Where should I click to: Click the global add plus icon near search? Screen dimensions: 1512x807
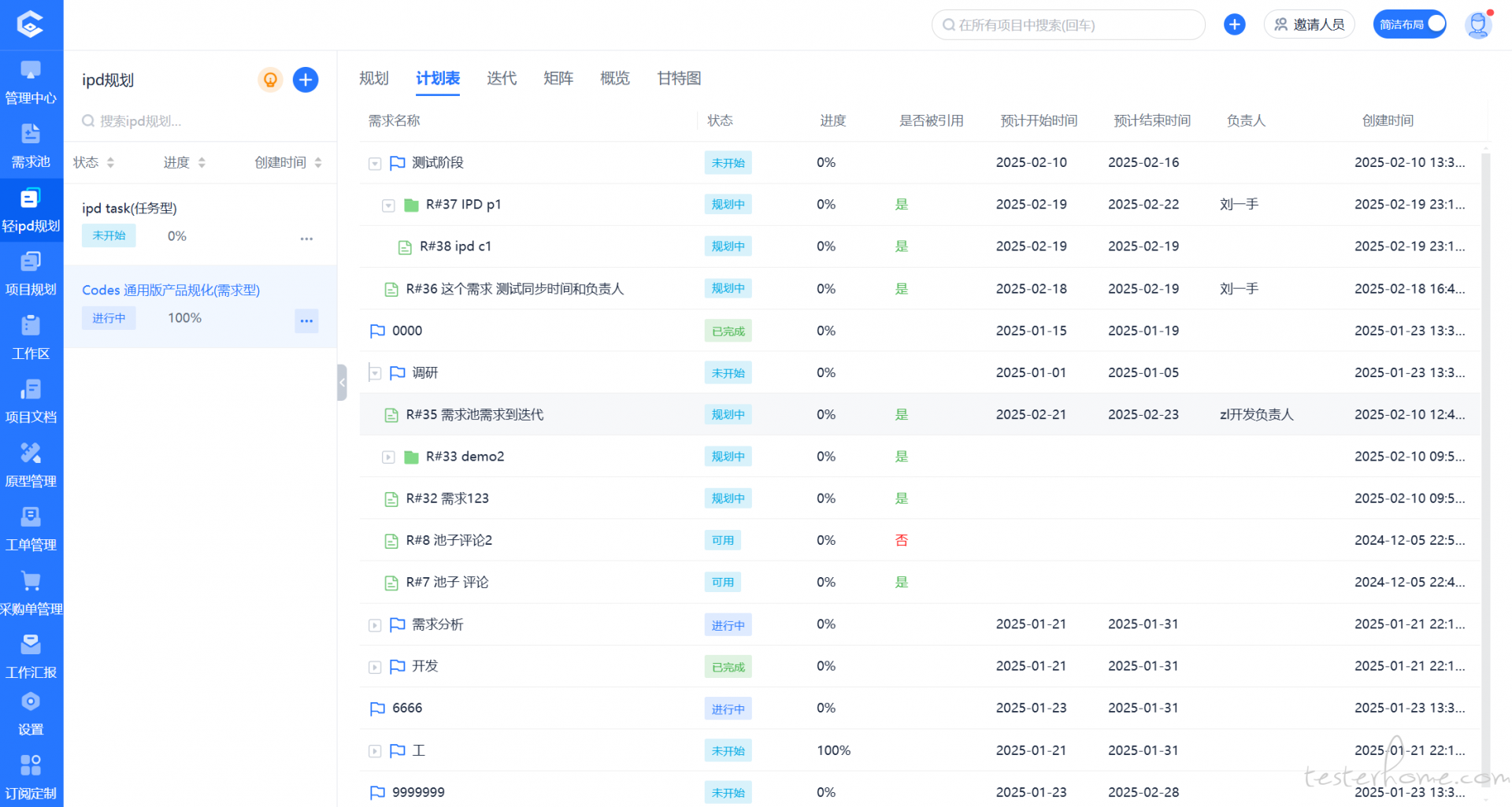click(1235, 25)
